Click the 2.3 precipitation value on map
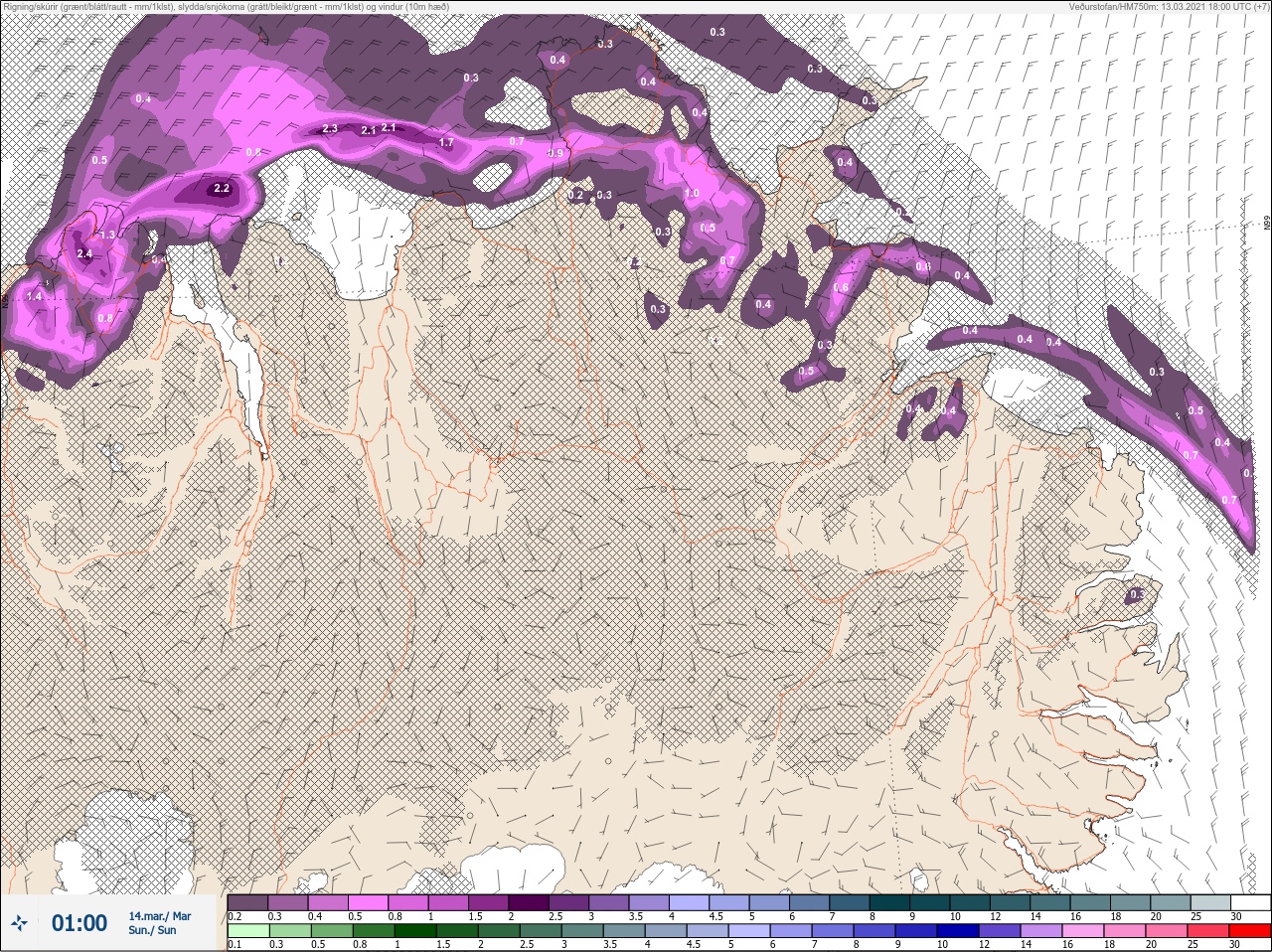The height and width of the screenshot is (952, 1272). 330,129
